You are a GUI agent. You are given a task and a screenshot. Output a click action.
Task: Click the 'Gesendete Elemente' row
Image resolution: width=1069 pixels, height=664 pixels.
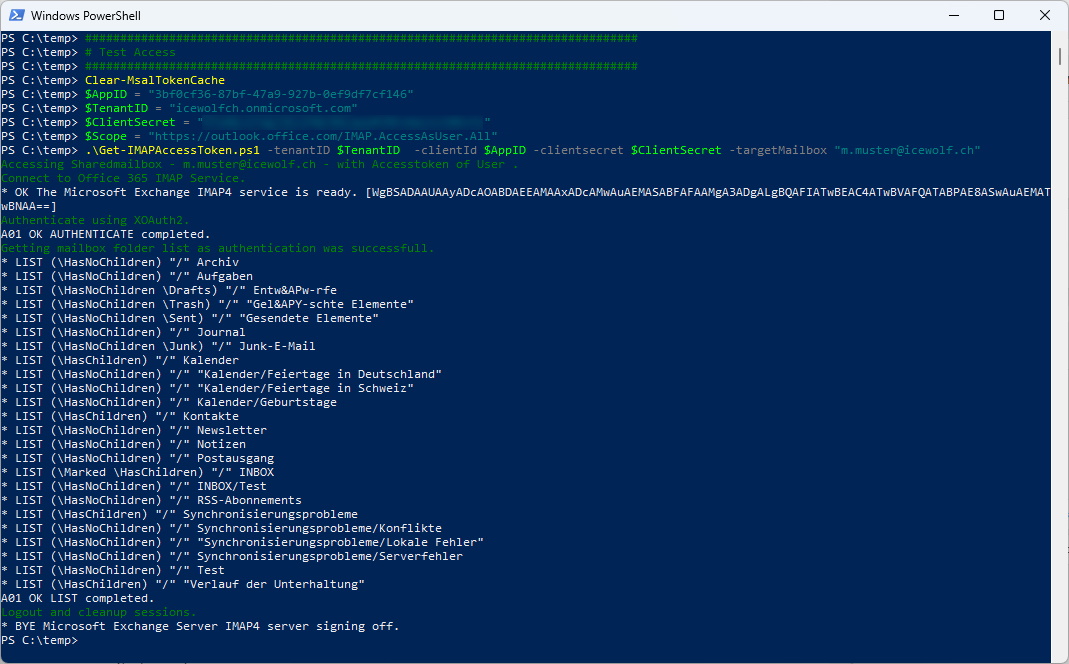(x=190, y=318)
